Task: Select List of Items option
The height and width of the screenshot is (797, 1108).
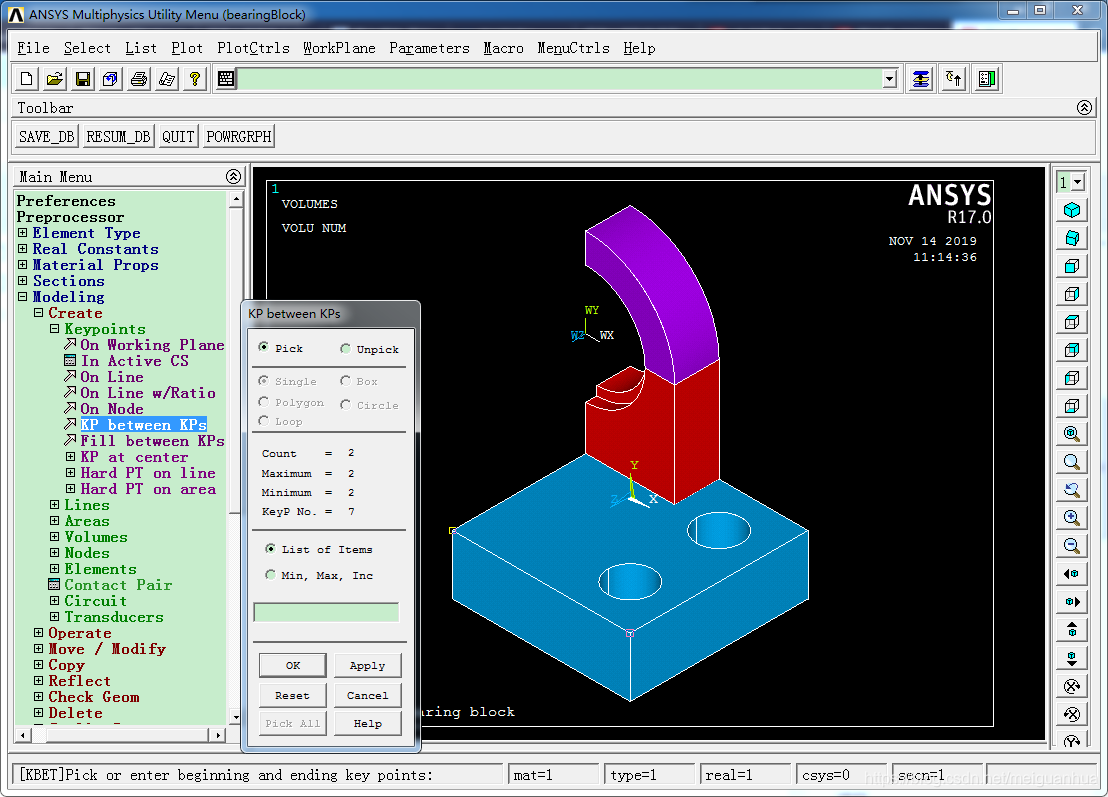Action: (x=270, y=548)
